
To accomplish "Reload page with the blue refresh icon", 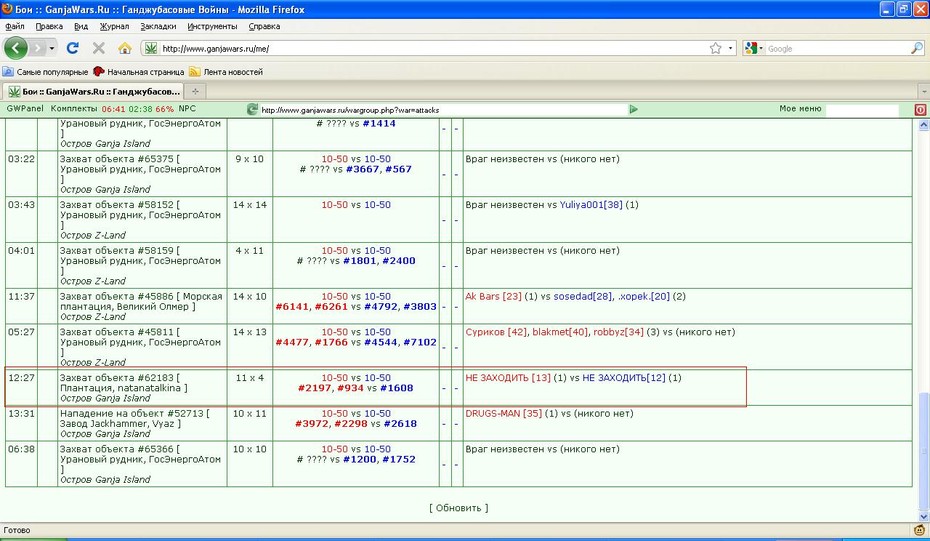I will 72,48.
